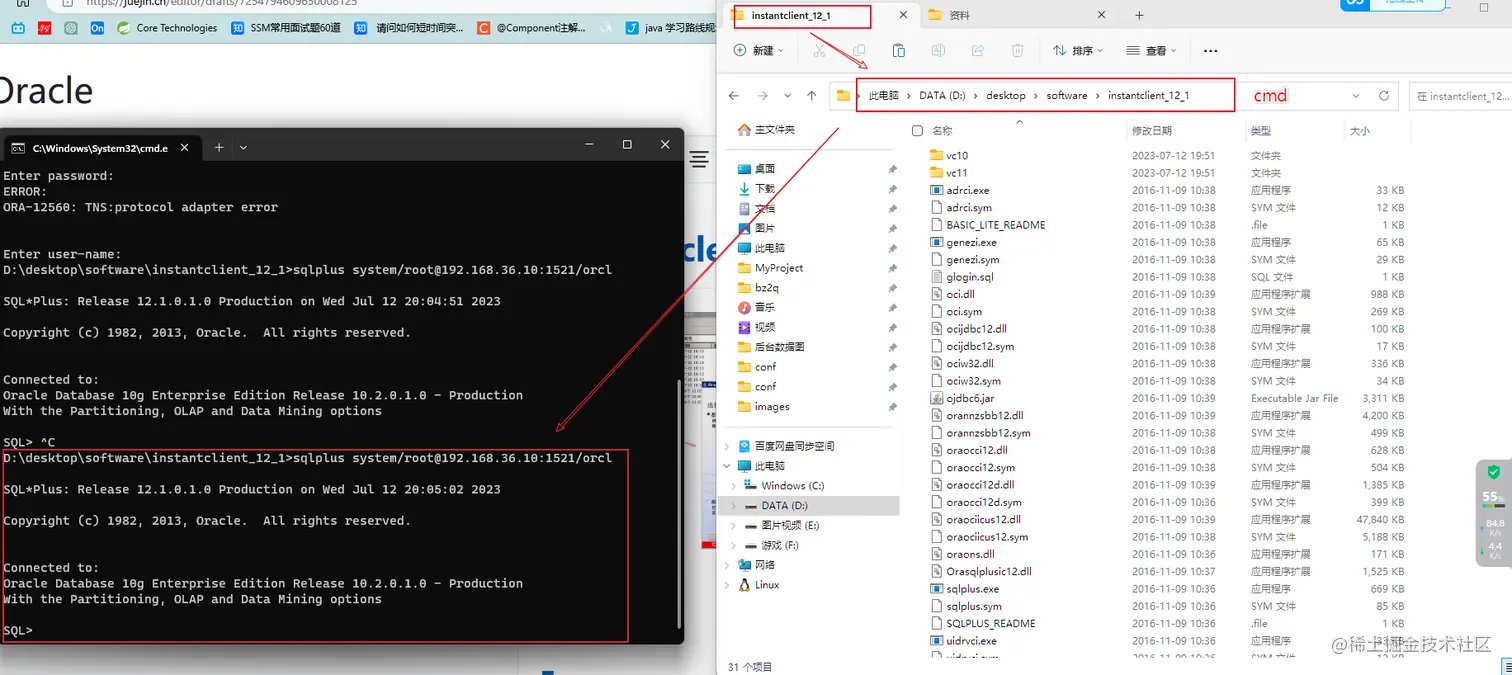The height and width of the screenshot is (675, 1512).
Task: Click desktop in the address breadcrumb
Action: click(1005, 96)
